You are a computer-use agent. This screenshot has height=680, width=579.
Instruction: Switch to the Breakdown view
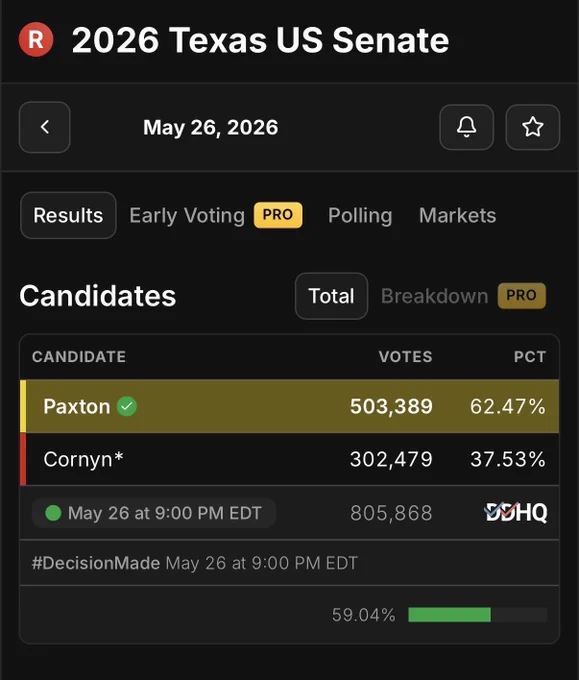(x=435, y=296)
